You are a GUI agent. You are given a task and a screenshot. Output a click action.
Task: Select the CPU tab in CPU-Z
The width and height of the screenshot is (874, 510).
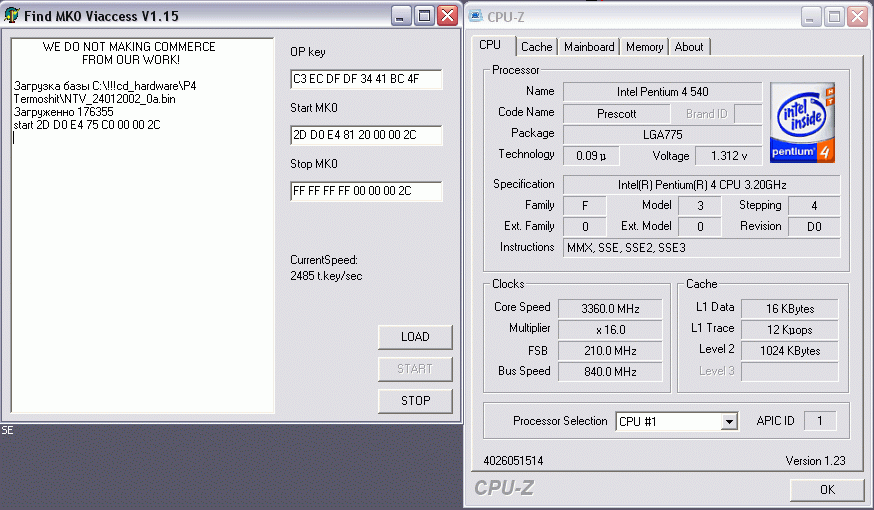(490, 45)
